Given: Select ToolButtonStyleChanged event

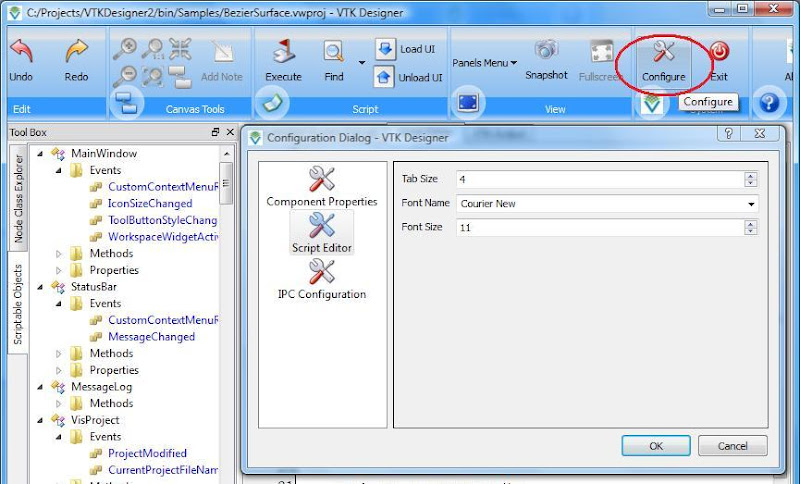Looking at the screenshot, I should (x=162, y=220).
